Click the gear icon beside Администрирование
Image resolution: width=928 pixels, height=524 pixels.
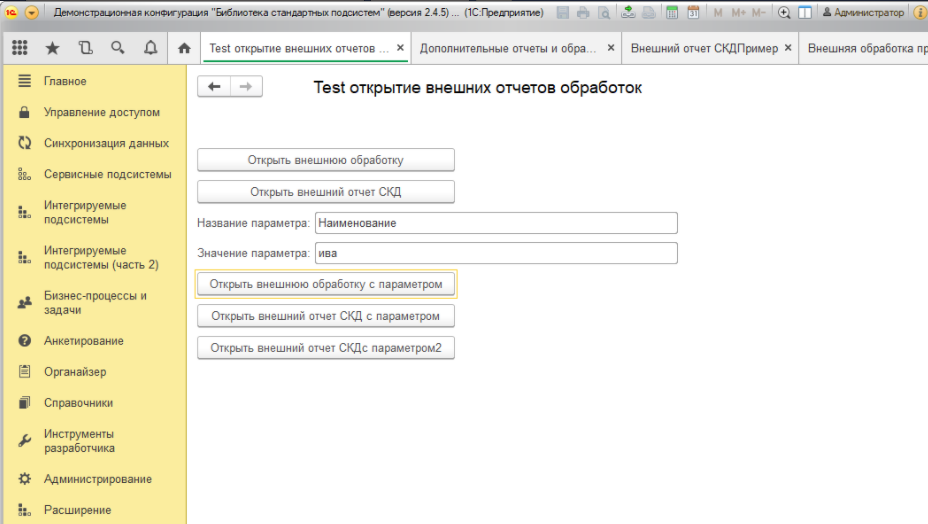click(24, 479)
